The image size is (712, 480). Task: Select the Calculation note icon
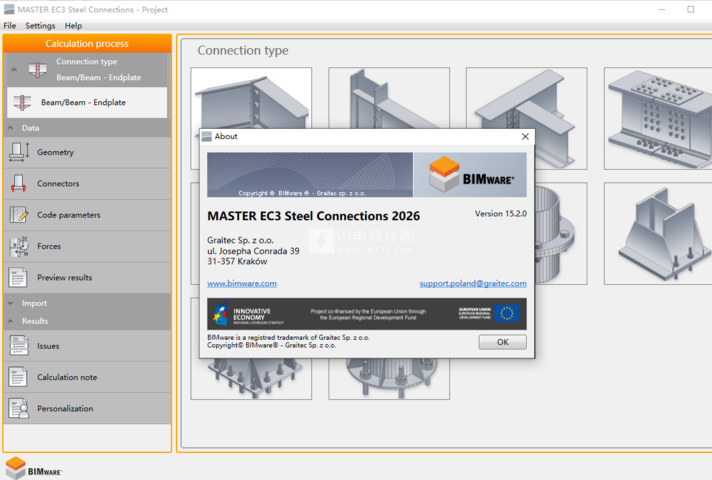tap(19, 377)
